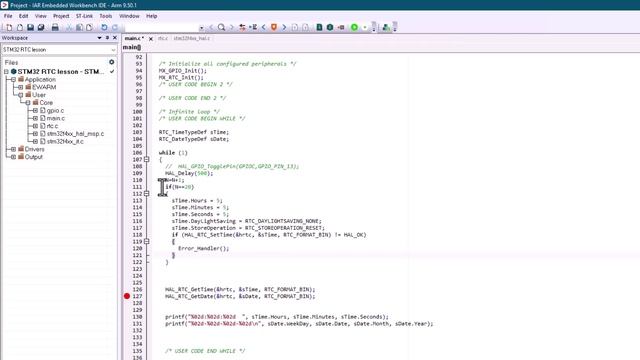The height and width of the screenshot is (360, 640).
Task: Open the ST-Link menu
Action: (x=84, y=16)
